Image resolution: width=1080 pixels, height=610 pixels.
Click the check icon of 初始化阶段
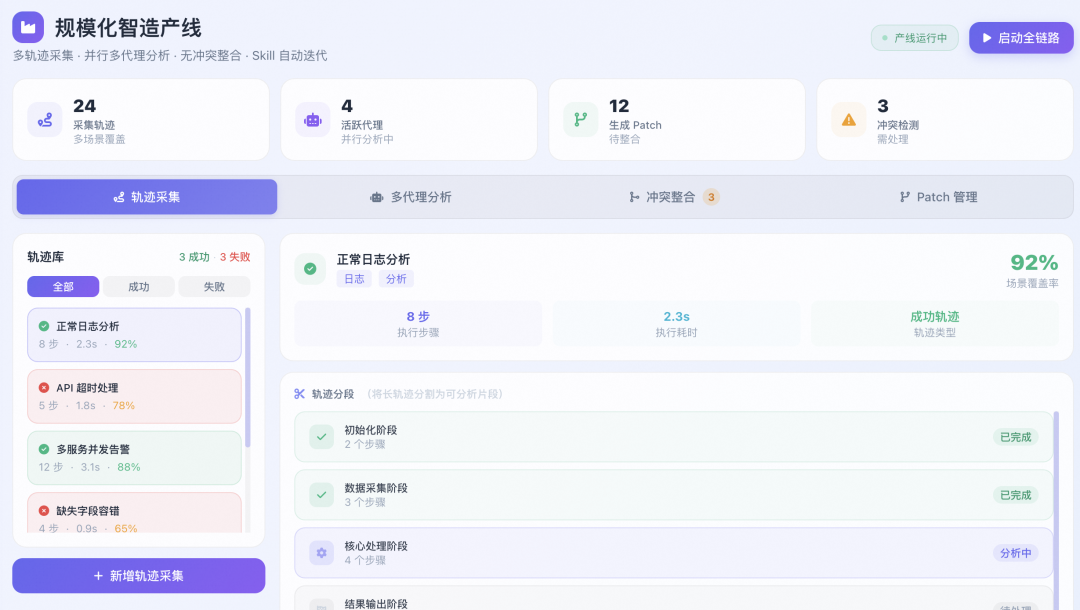point(322,437)
